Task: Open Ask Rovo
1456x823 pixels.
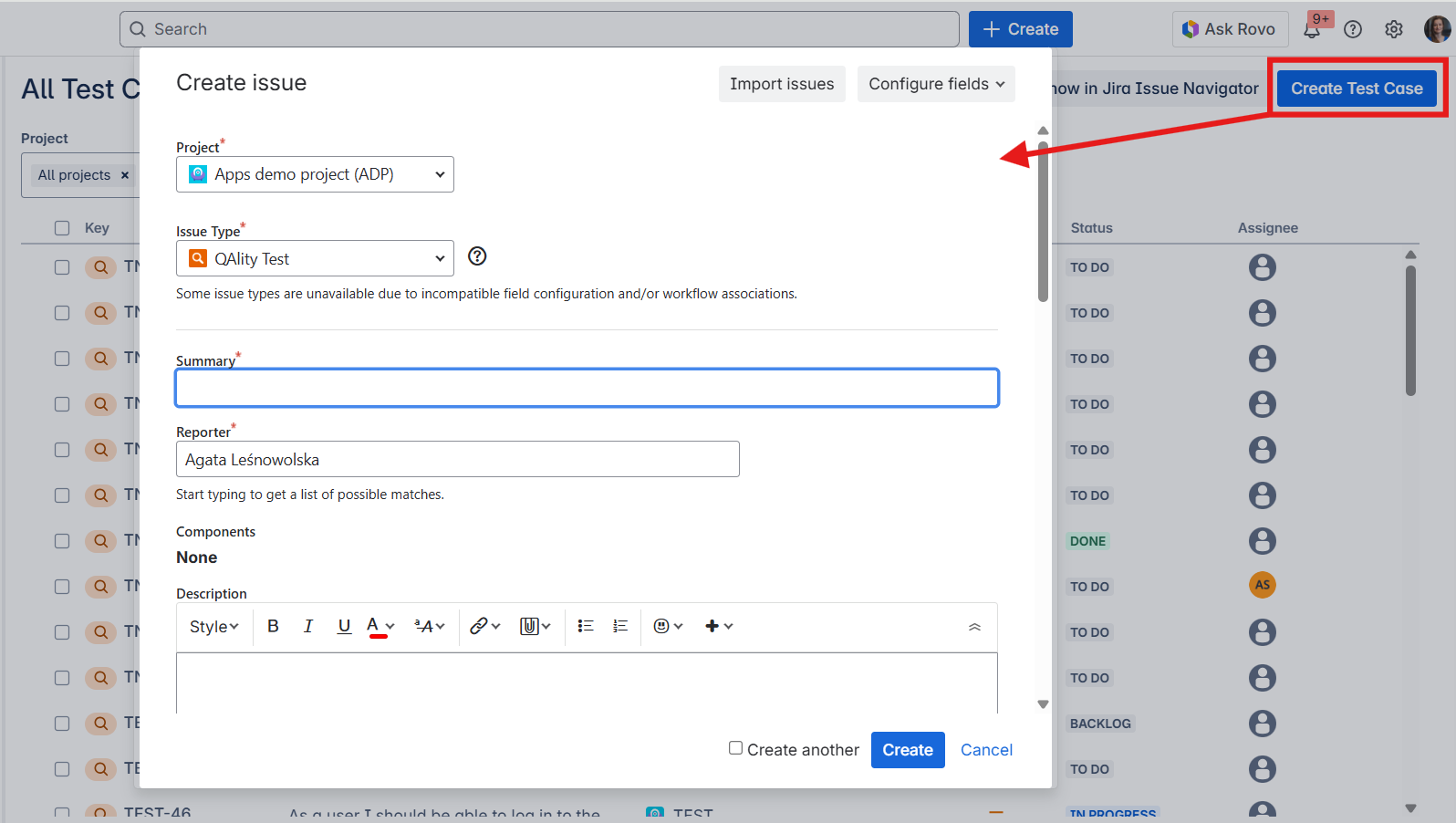Action: pos(1230,29)
